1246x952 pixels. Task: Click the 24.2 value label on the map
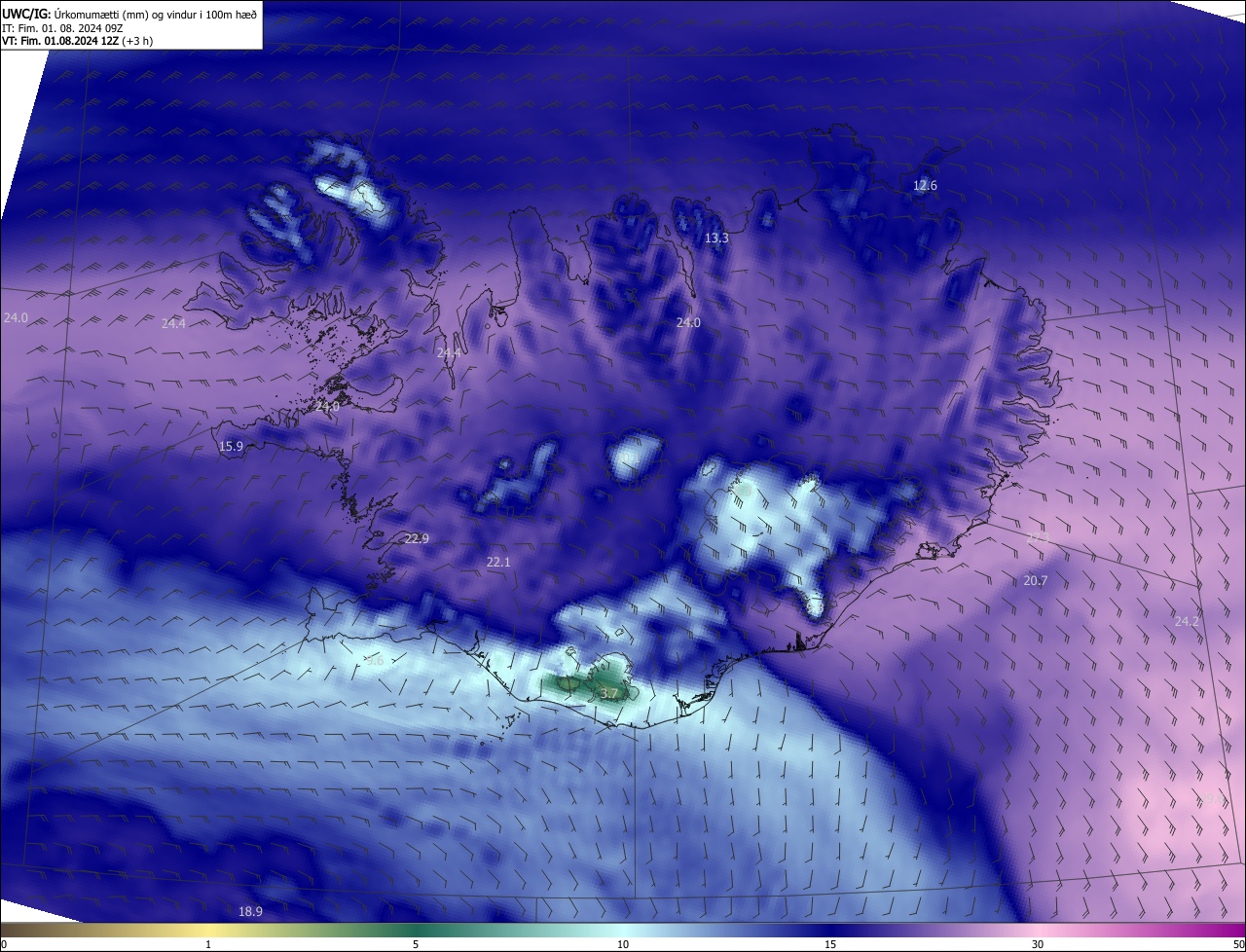(1187, 621)
